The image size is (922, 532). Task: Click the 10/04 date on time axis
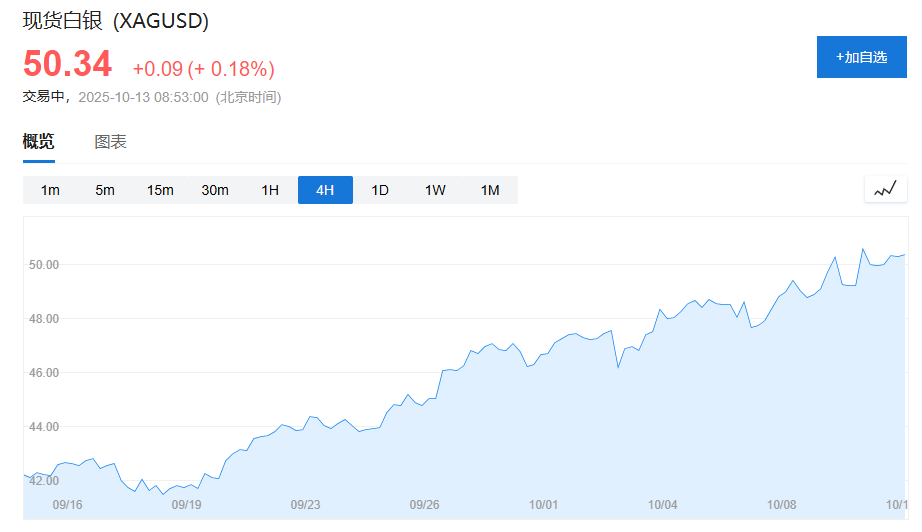pos(663,505)
